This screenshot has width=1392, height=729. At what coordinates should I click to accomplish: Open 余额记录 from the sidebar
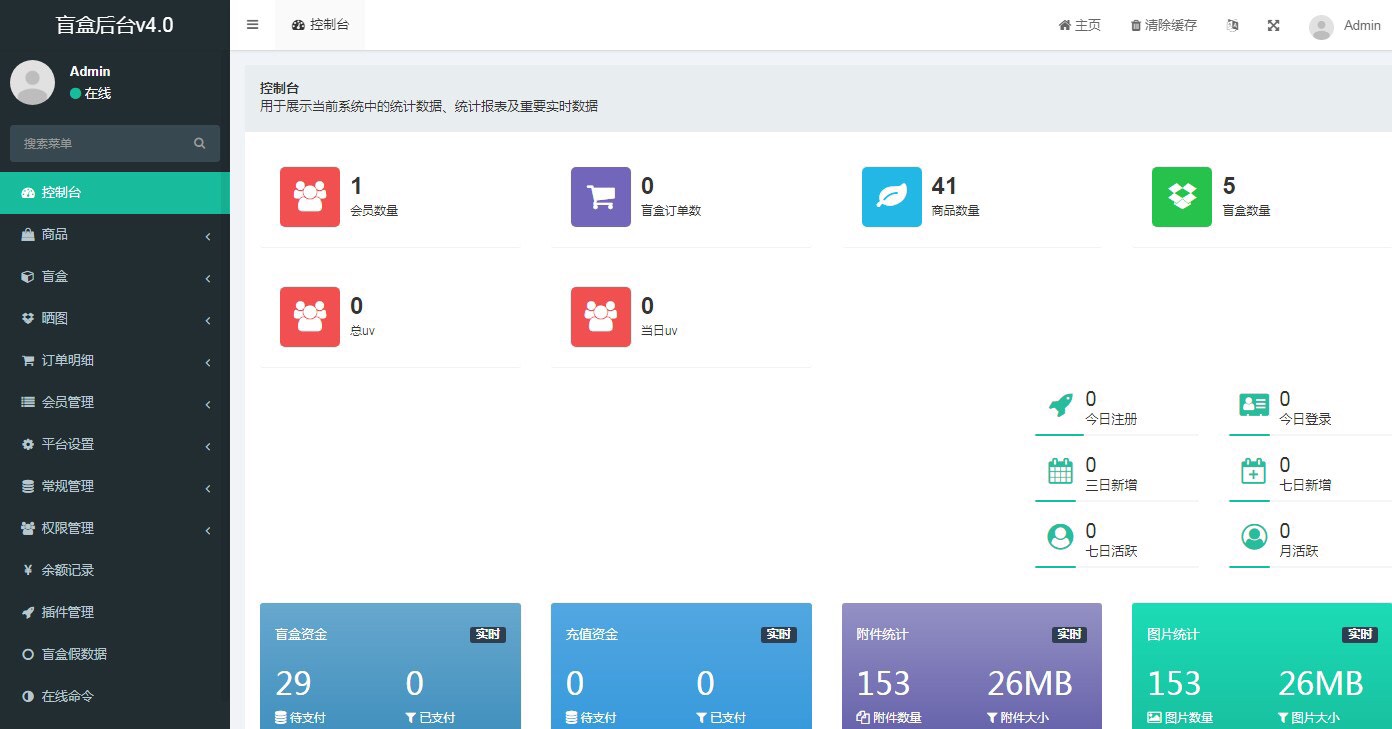(68, 570)
